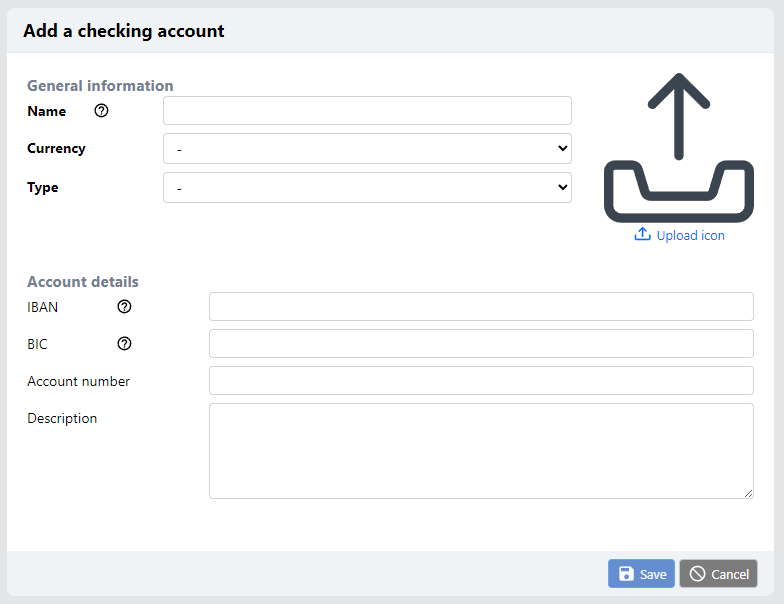Viewport: 784px width, 604px height.
Task: Focus the Name input field
Action: tap(367, 110)
